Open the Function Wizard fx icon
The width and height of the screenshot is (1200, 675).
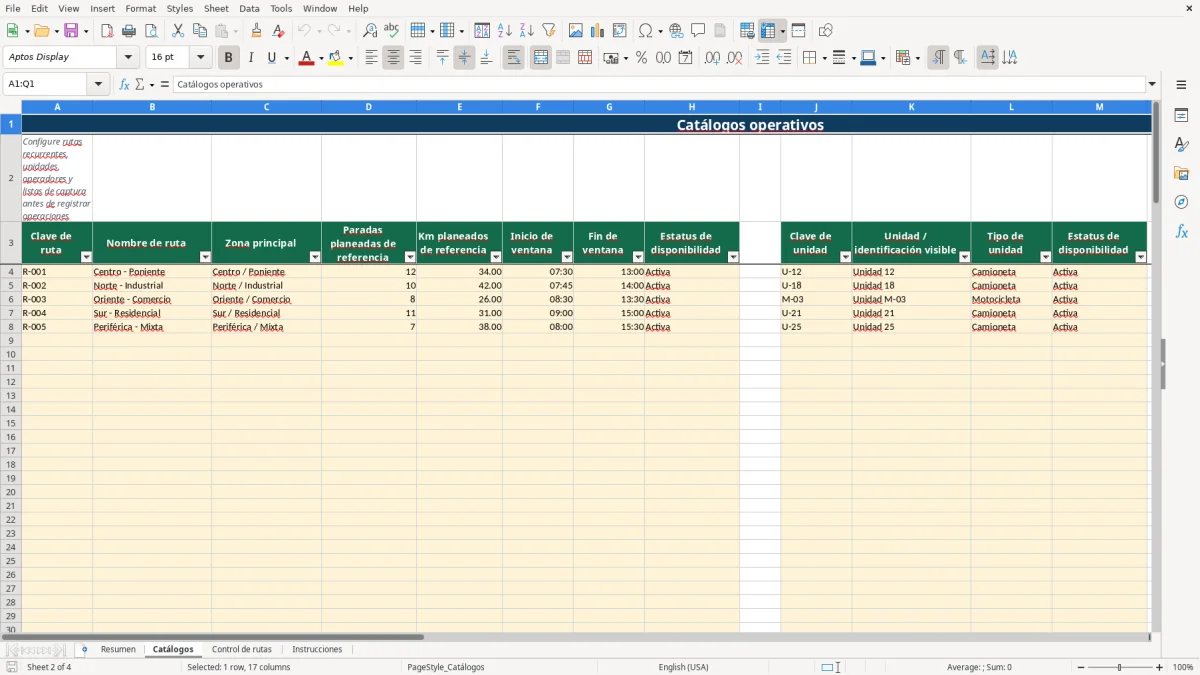click(x=124, y=84)
